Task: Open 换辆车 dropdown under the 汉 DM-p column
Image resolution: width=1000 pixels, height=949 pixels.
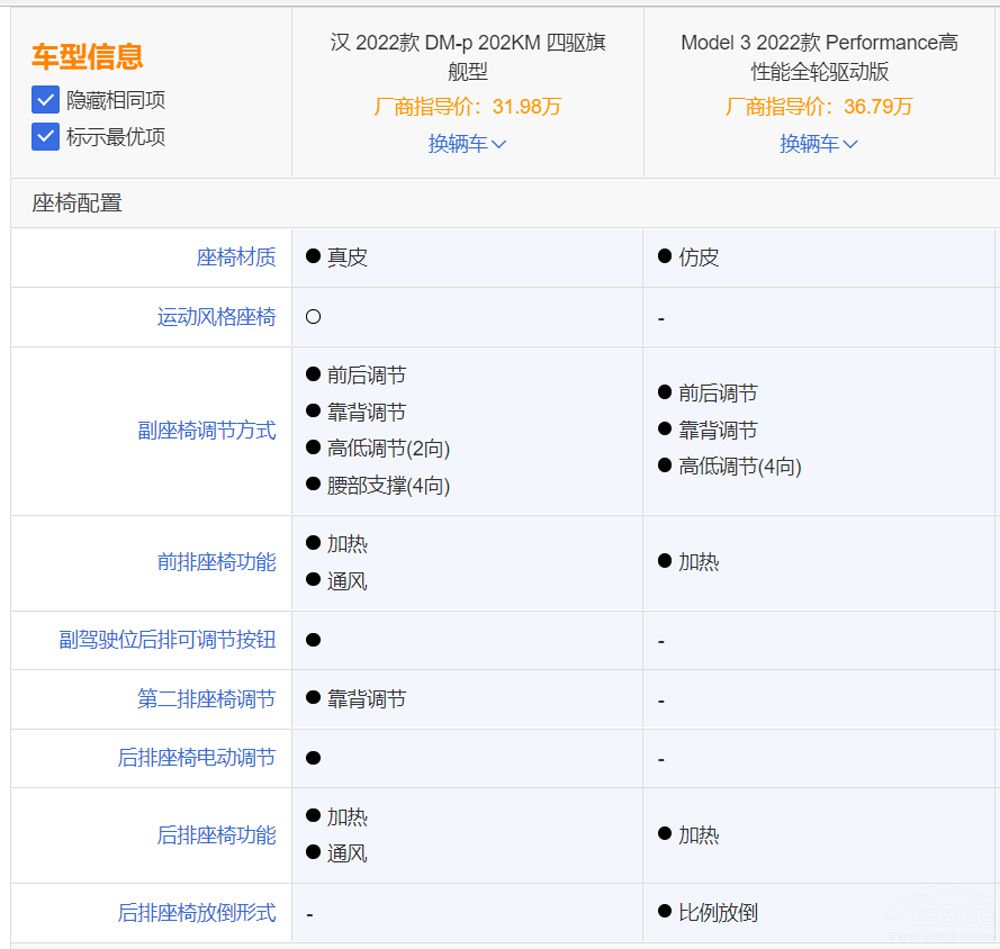Action: [465, 144]
